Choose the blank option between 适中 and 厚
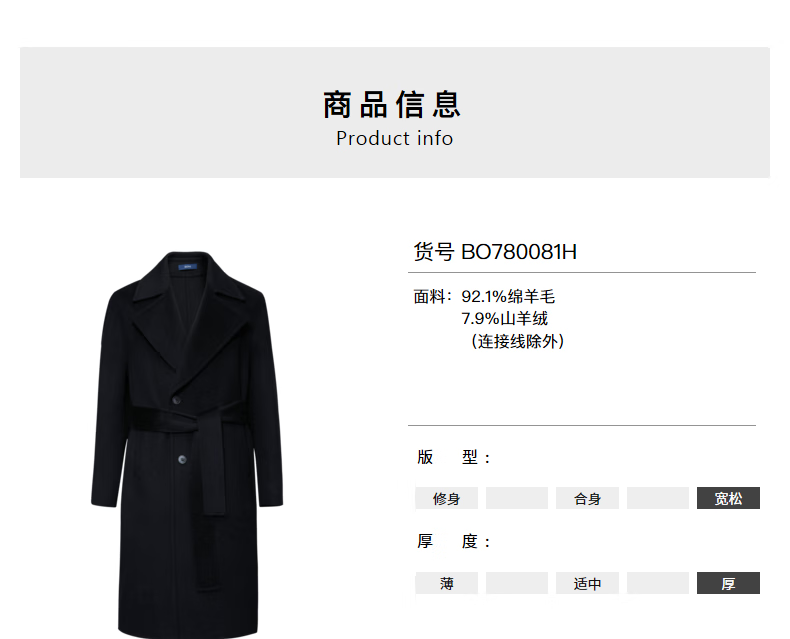This screenshot has height=639, width=790. (658, 583)
